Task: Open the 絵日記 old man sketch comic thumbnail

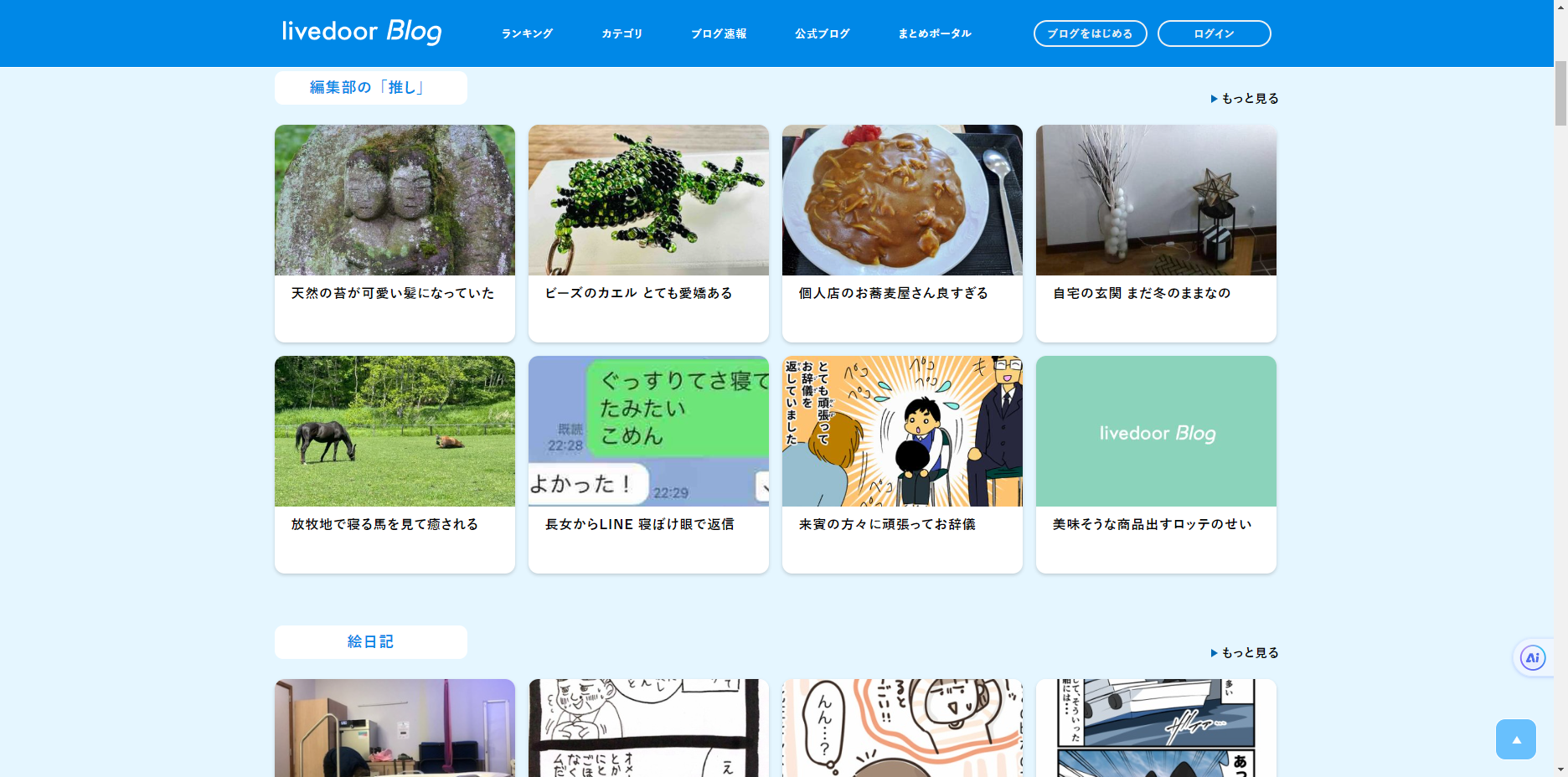Action: point(648,728)
